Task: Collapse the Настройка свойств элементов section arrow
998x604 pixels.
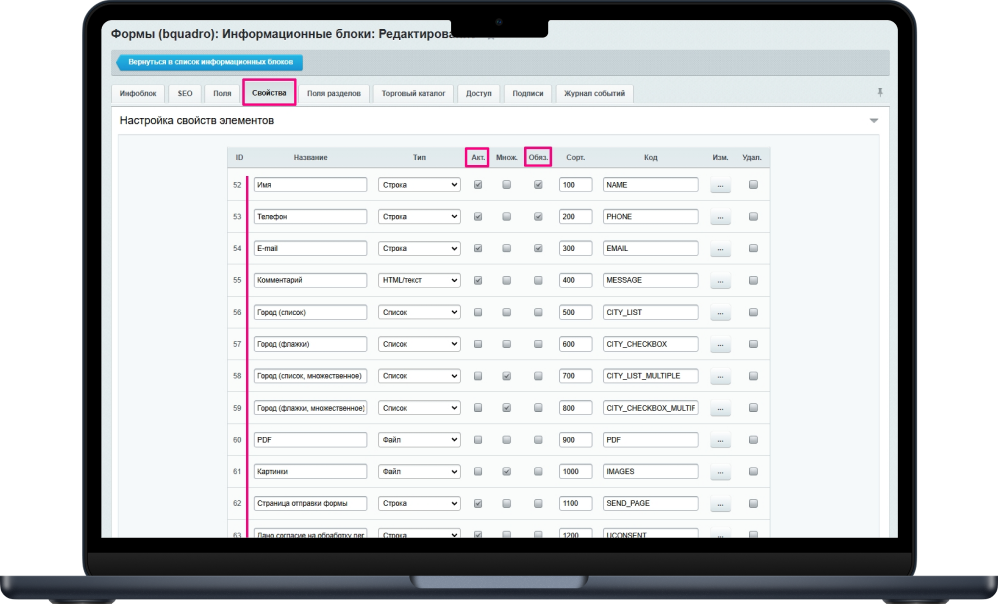Action: point(874,120)
